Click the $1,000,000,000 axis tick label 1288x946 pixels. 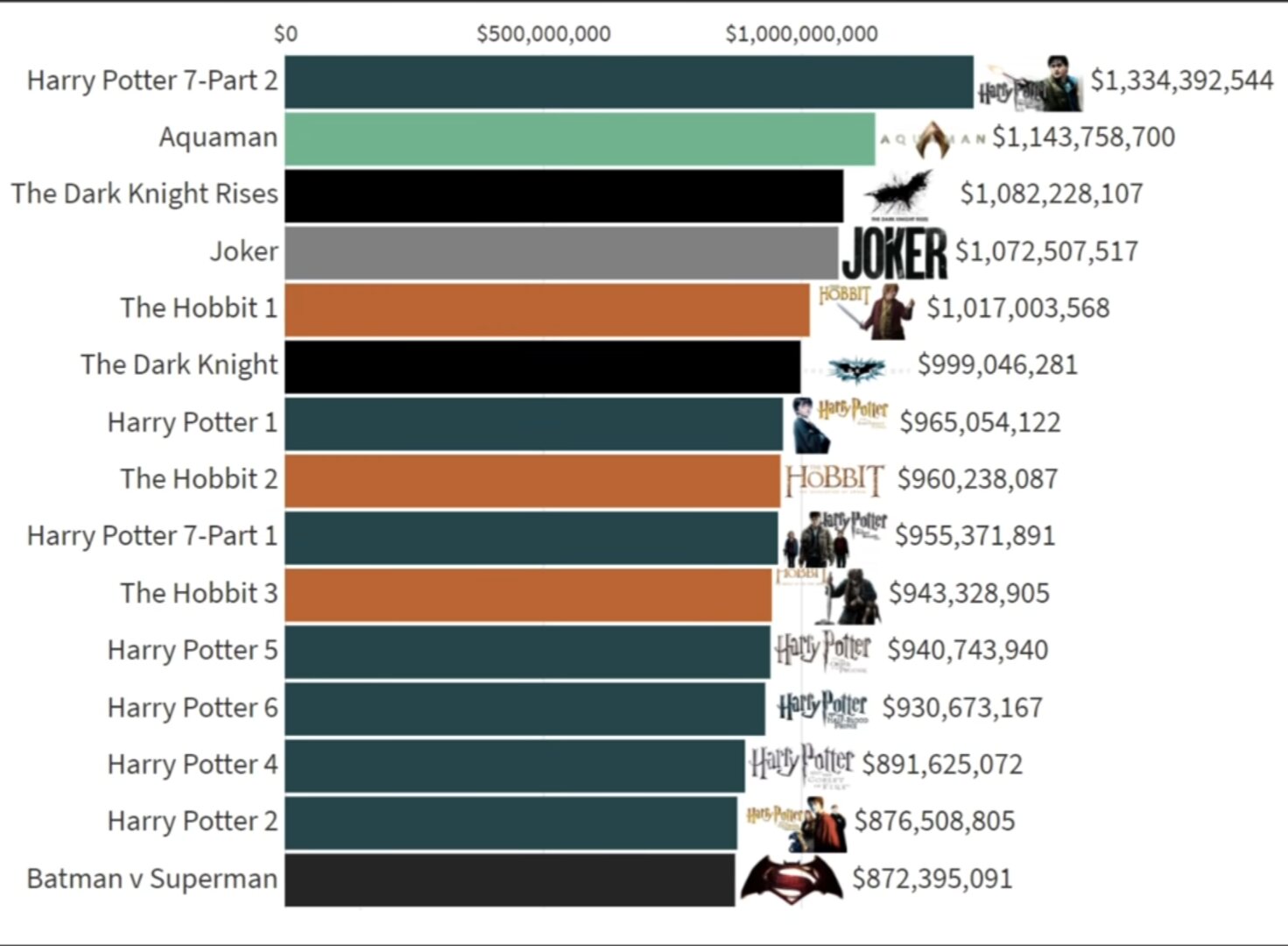click(x=801, y=34)
